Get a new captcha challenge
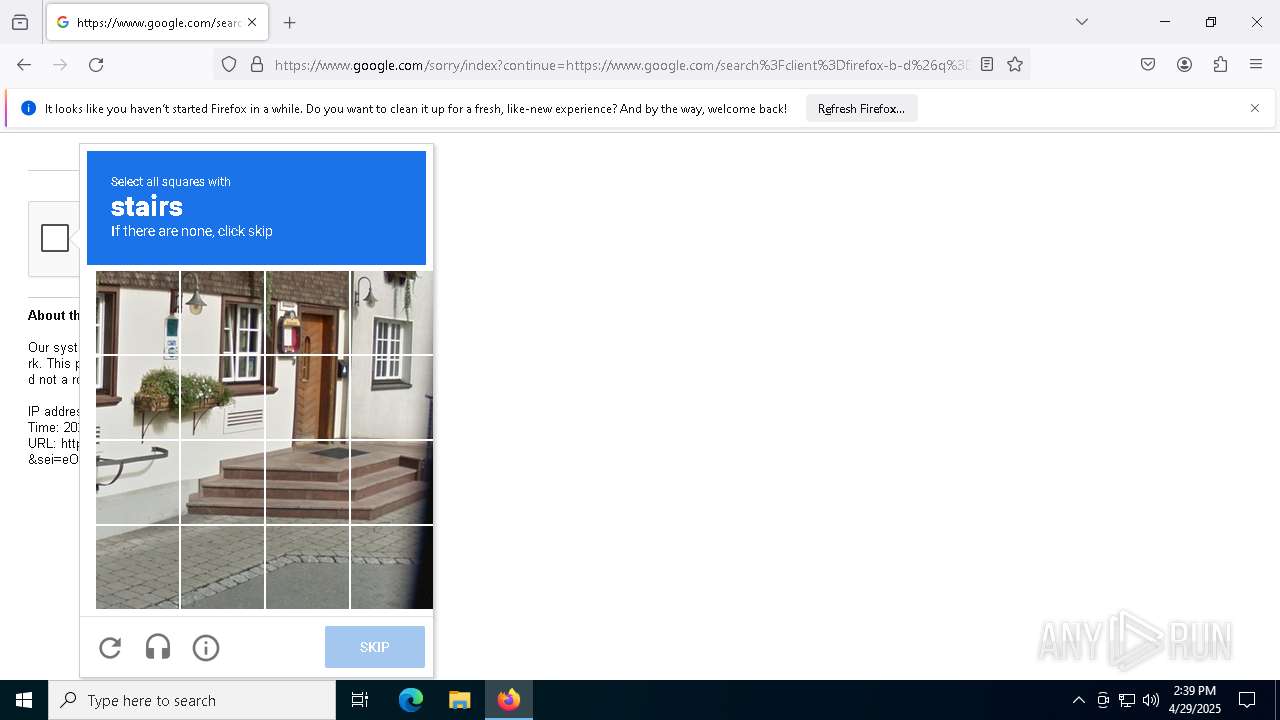This screenshot has width=1280, height=720. [x=110, y=648]
